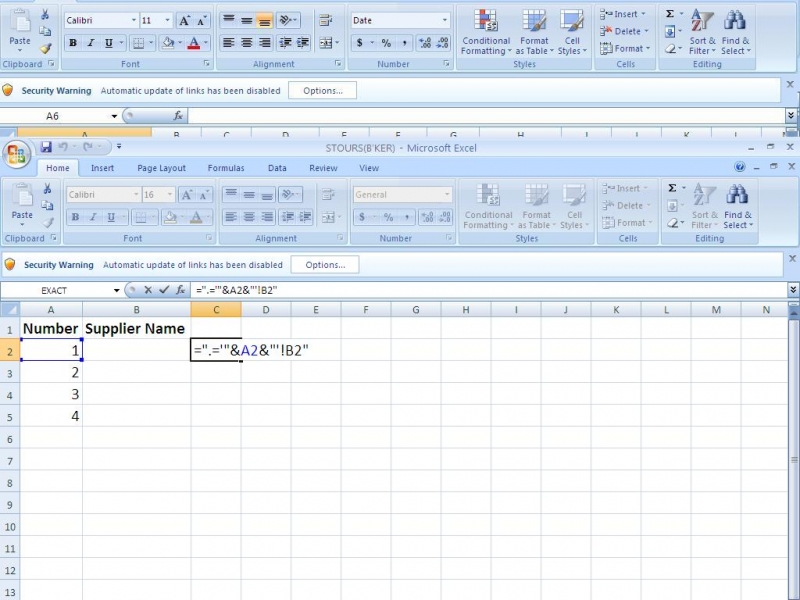Click Options in the upper Security Warning bar
The height and width of the screenshot is (600, 800).
[x=322, y=90]
